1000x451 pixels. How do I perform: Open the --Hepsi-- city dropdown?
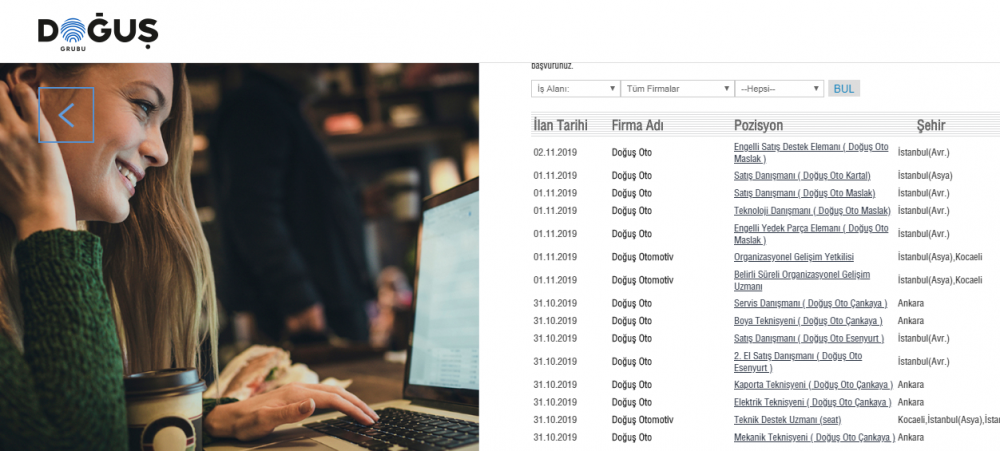coord(779,89)
